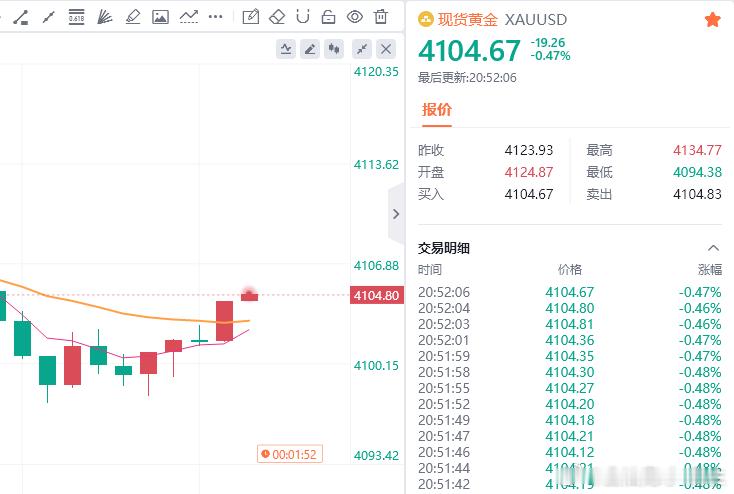Click the 时间 column header
The image size is (734, 494).
[430, 270]
